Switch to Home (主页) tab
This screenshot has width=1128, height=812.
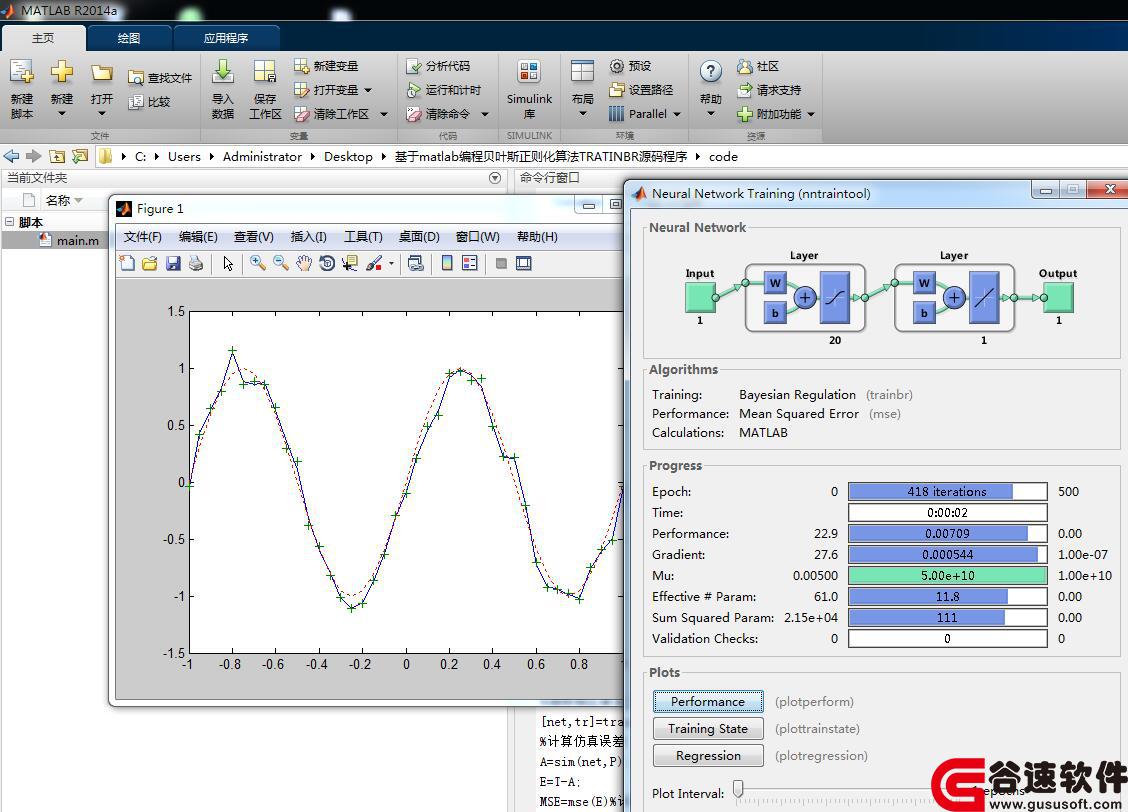43,38
